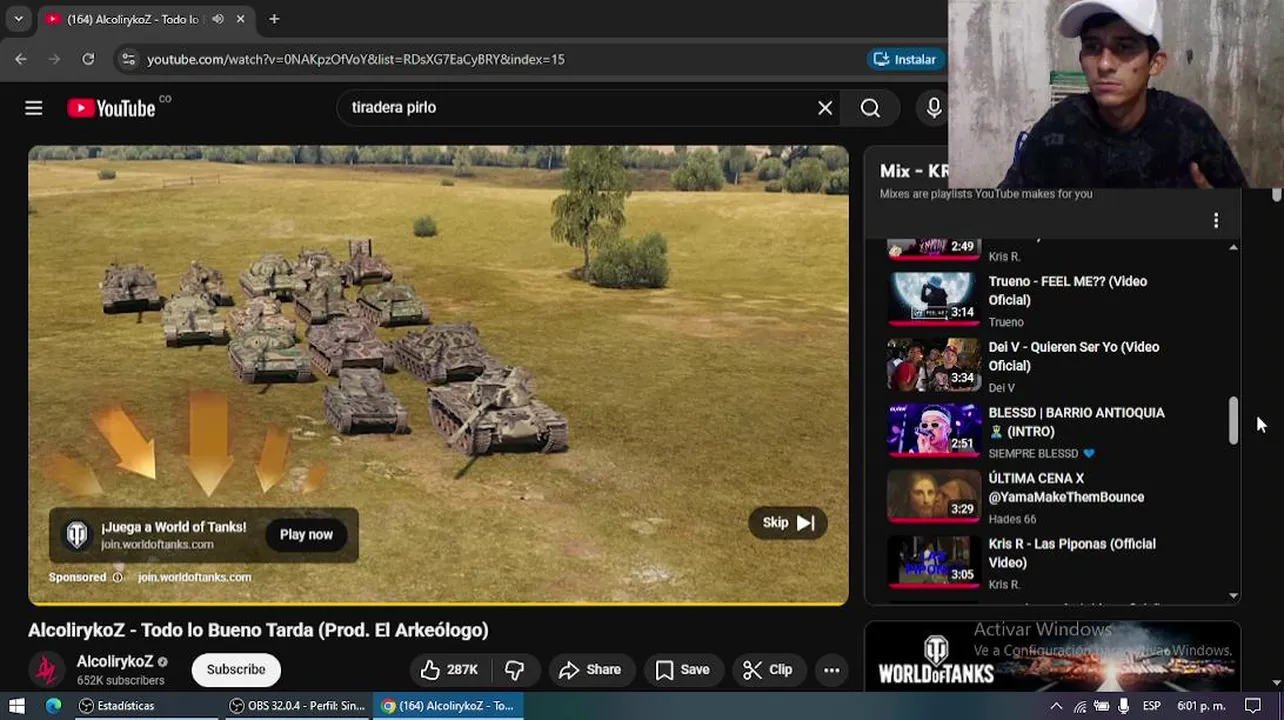Viewport: 1284px width, 720px height.
Task: Open ad info icon next to Sponsored
Action: click(117, 577)
